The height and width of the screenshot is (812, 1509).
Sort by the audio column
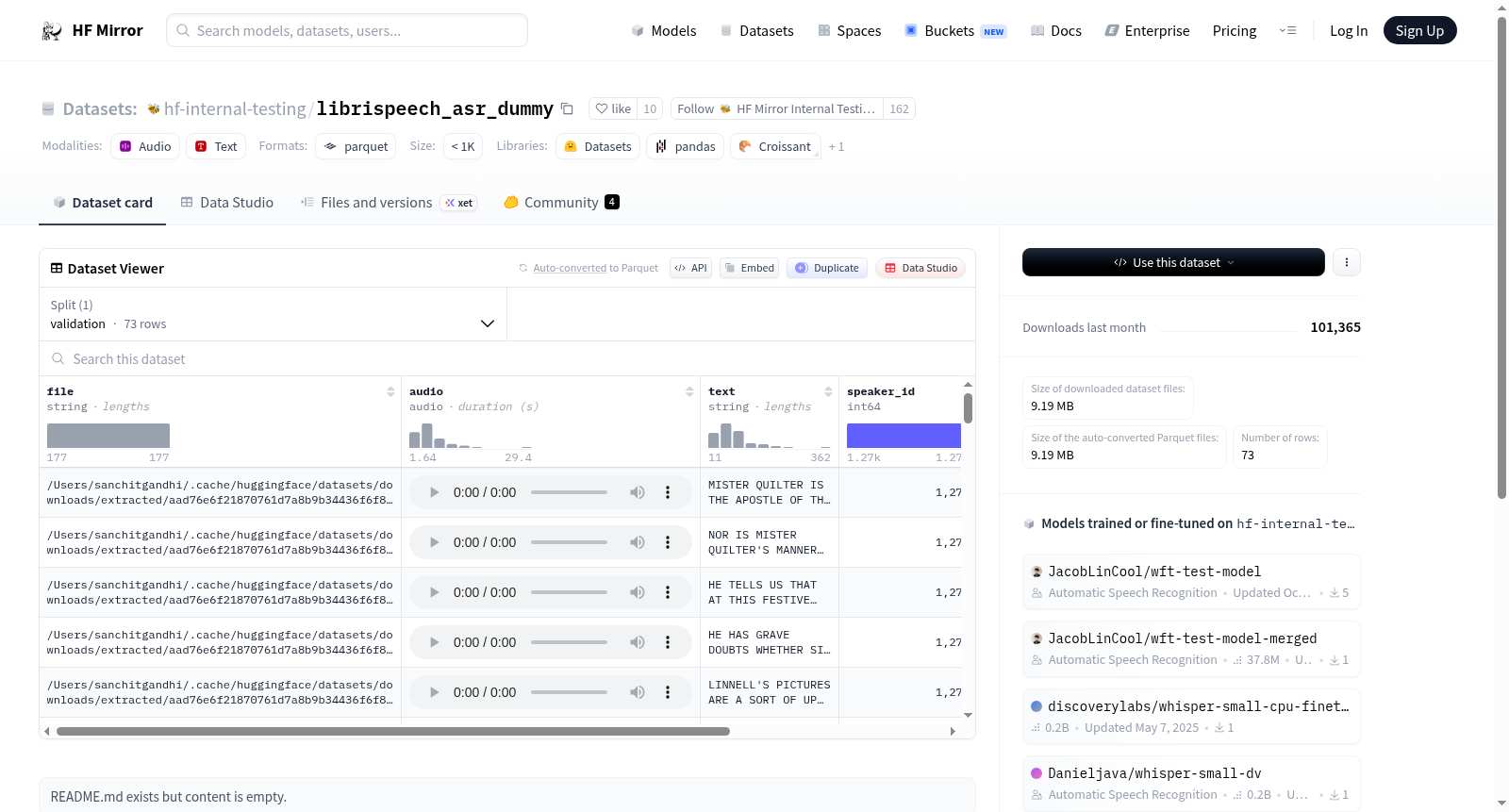[x=689, y=391]
